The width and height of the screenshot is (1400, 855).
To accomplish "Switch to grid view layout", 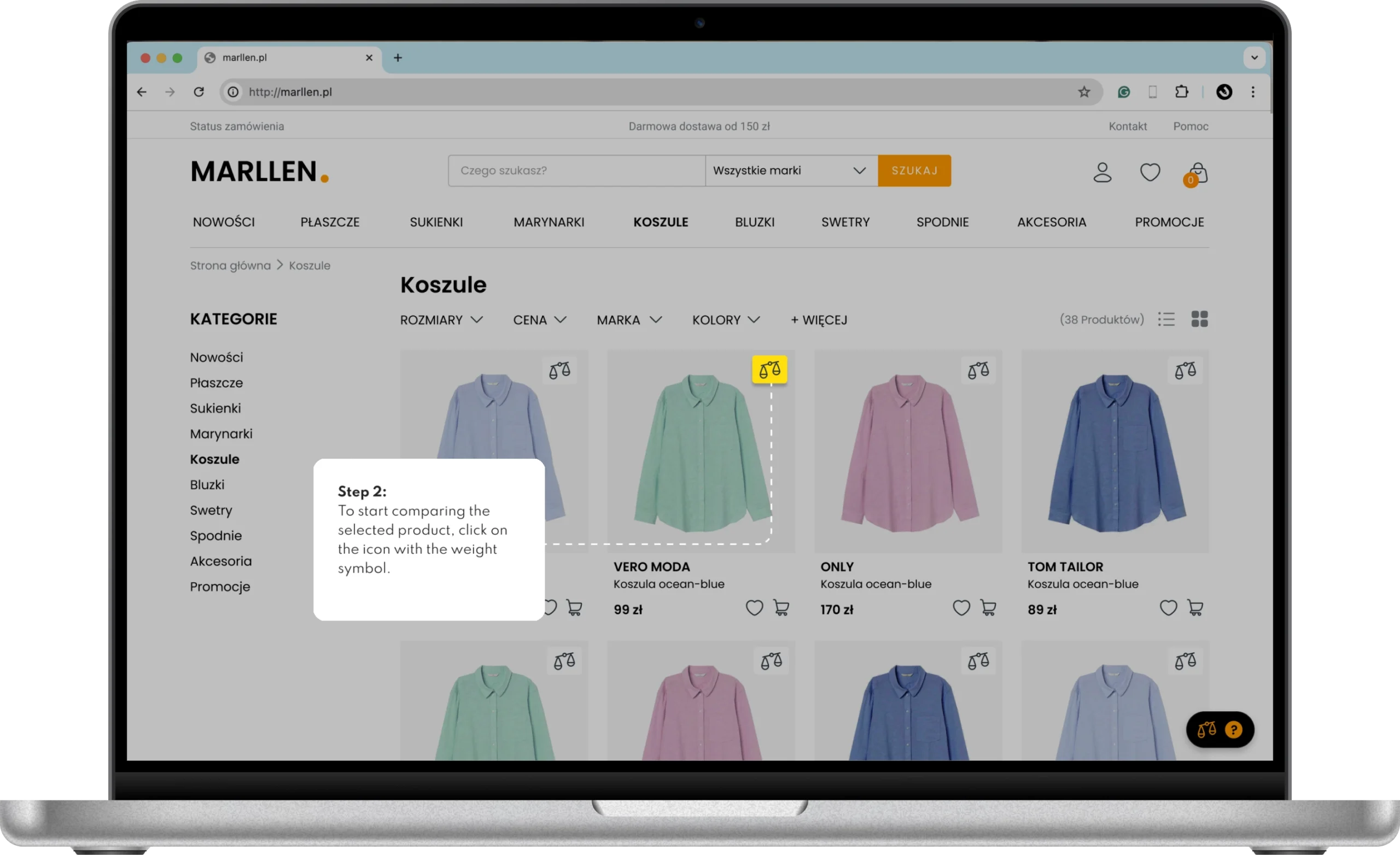I will pyautogui.click(x=1199, y=319).
